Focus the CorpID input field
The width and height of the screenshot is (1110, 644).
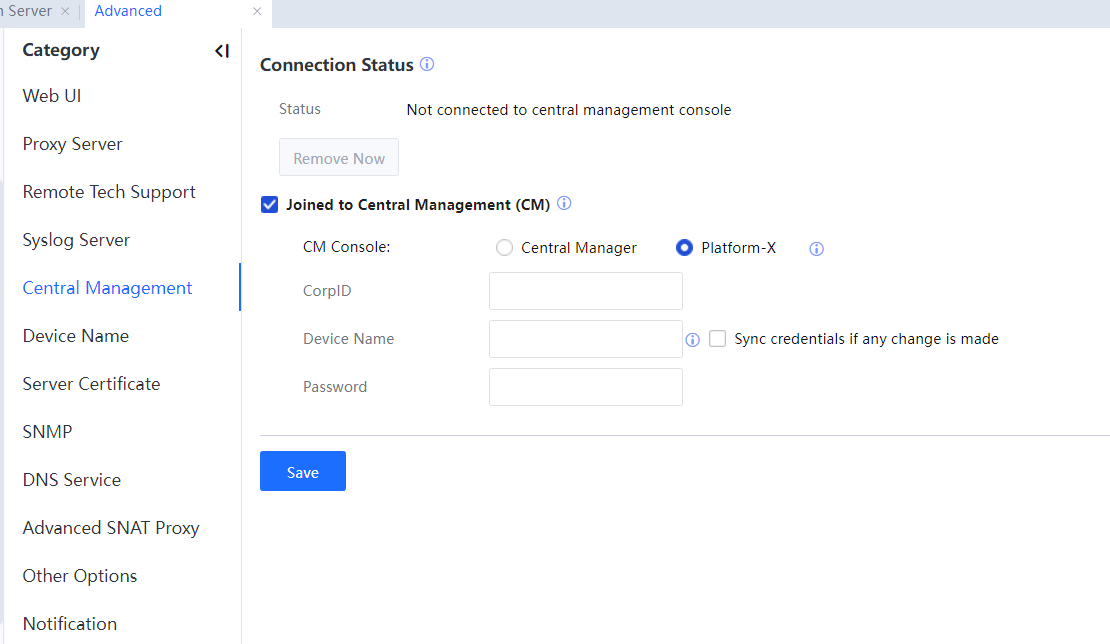pyautogui.click(x=585, y=291)
